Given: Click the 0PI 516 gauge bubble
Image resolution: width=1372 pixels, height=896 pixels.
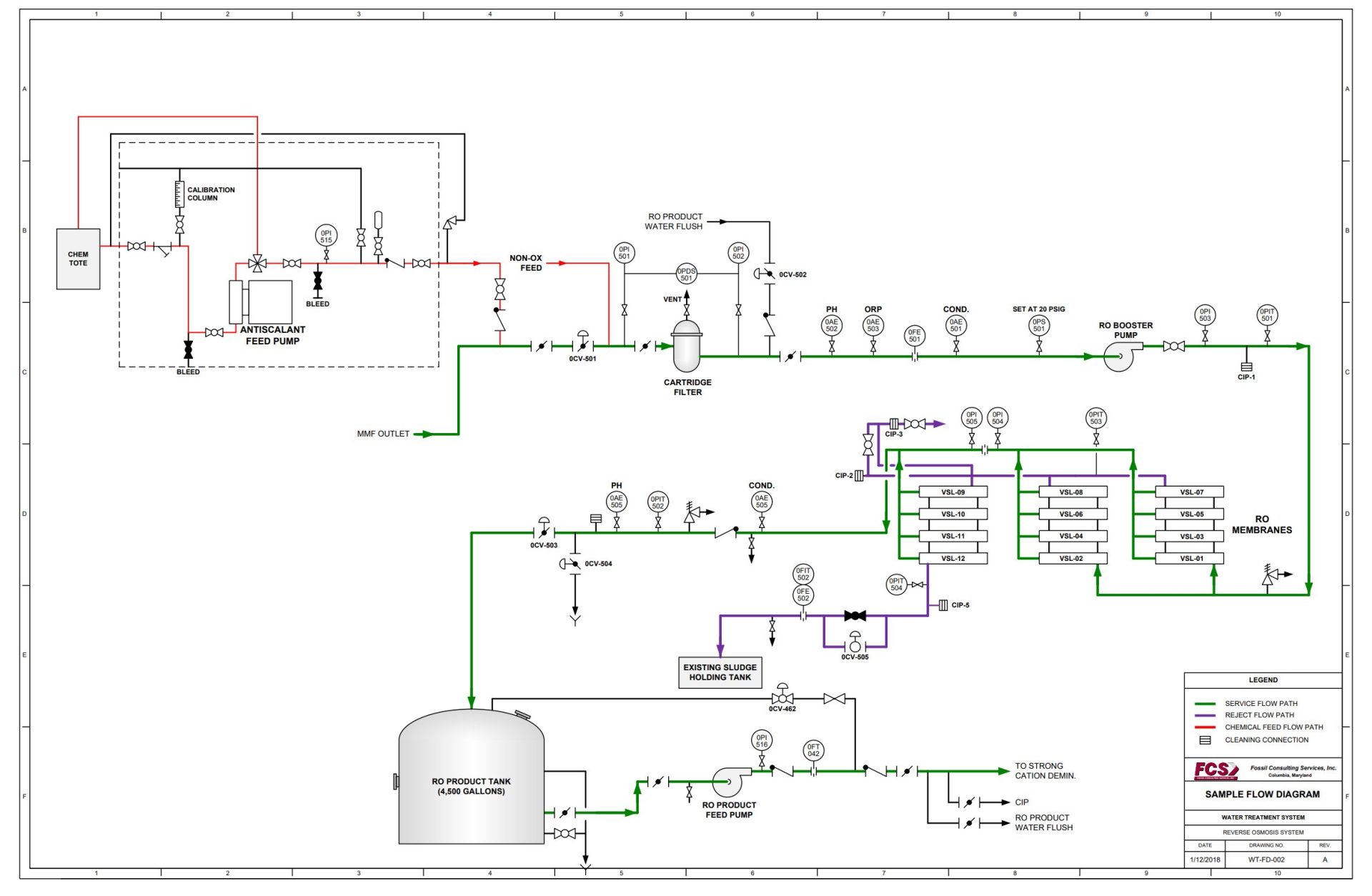Looking at the screenshot, I should click(762, 740).
